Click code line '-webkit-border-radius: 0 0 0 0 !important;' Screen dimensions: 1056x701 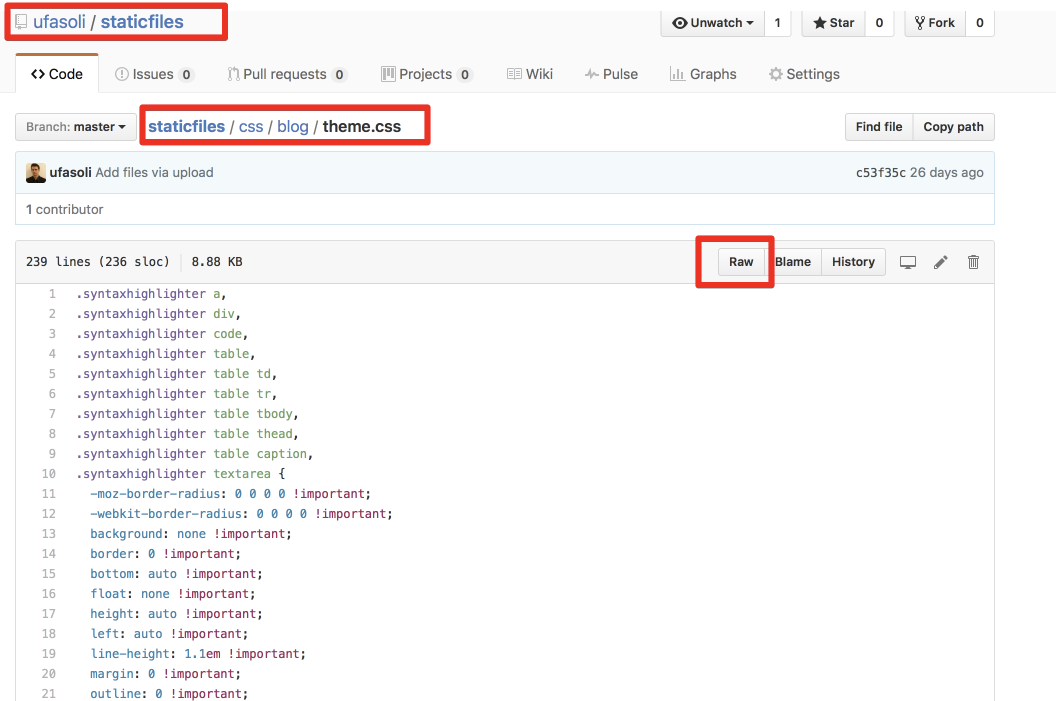pyautogui.click(x=241, y=513)
